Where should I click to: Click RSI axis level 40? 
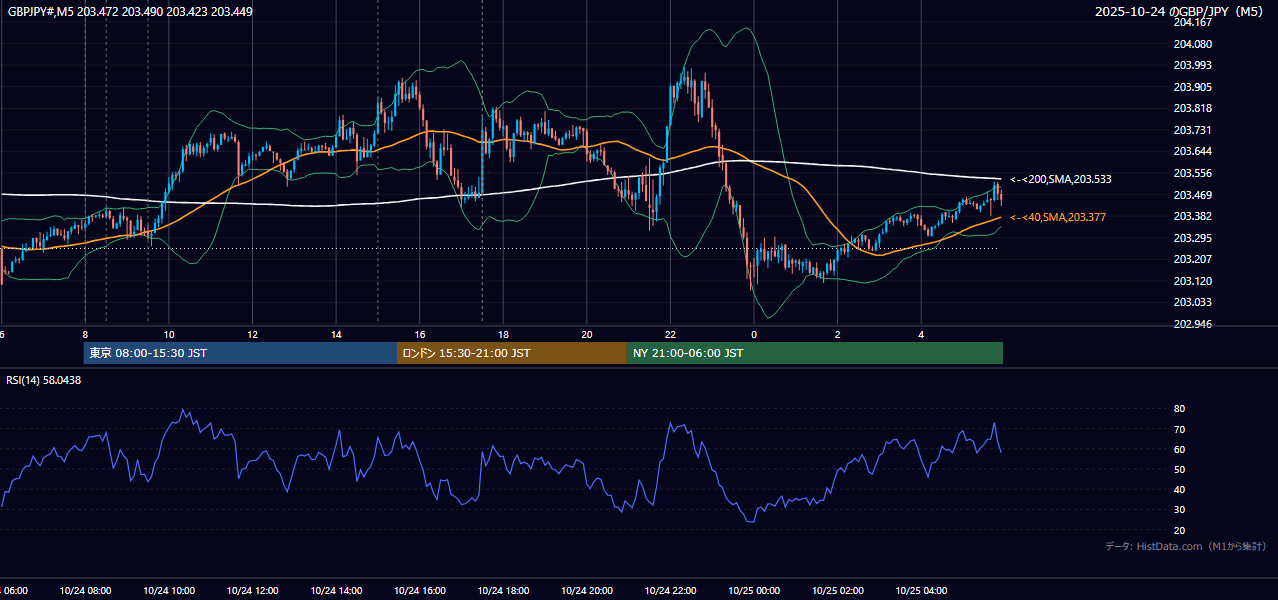tap(1179, 489)
